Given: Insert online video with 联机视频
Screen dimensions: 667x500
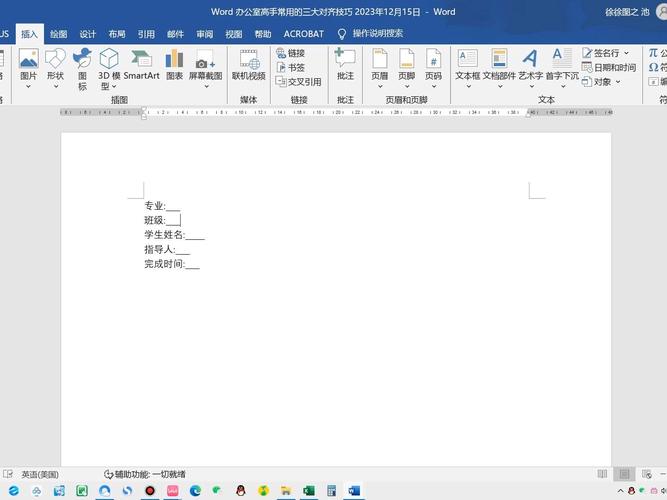Looking at the screenshot, I should pos(248,64).
